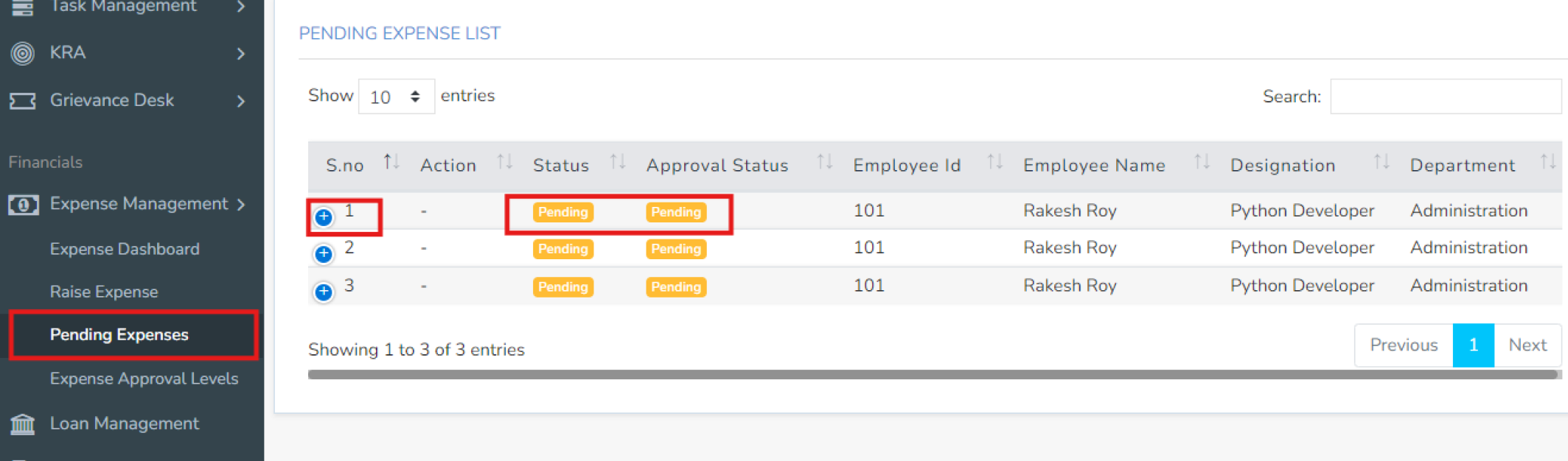Expand row 3 with the plus icon

click(324, 292)
